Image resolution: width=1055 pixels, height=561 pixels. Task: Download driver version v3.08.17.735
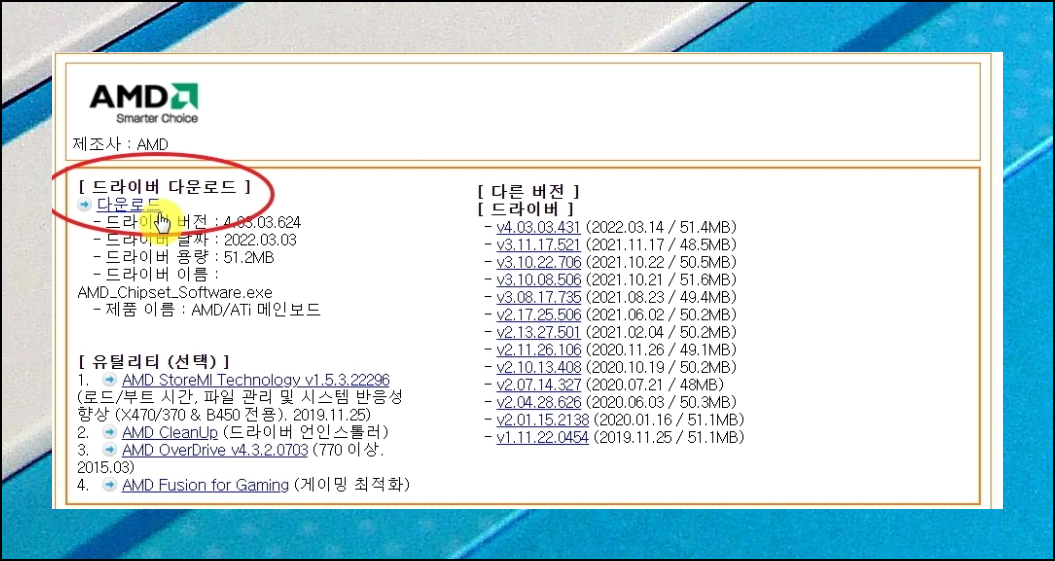coord(538,297)
